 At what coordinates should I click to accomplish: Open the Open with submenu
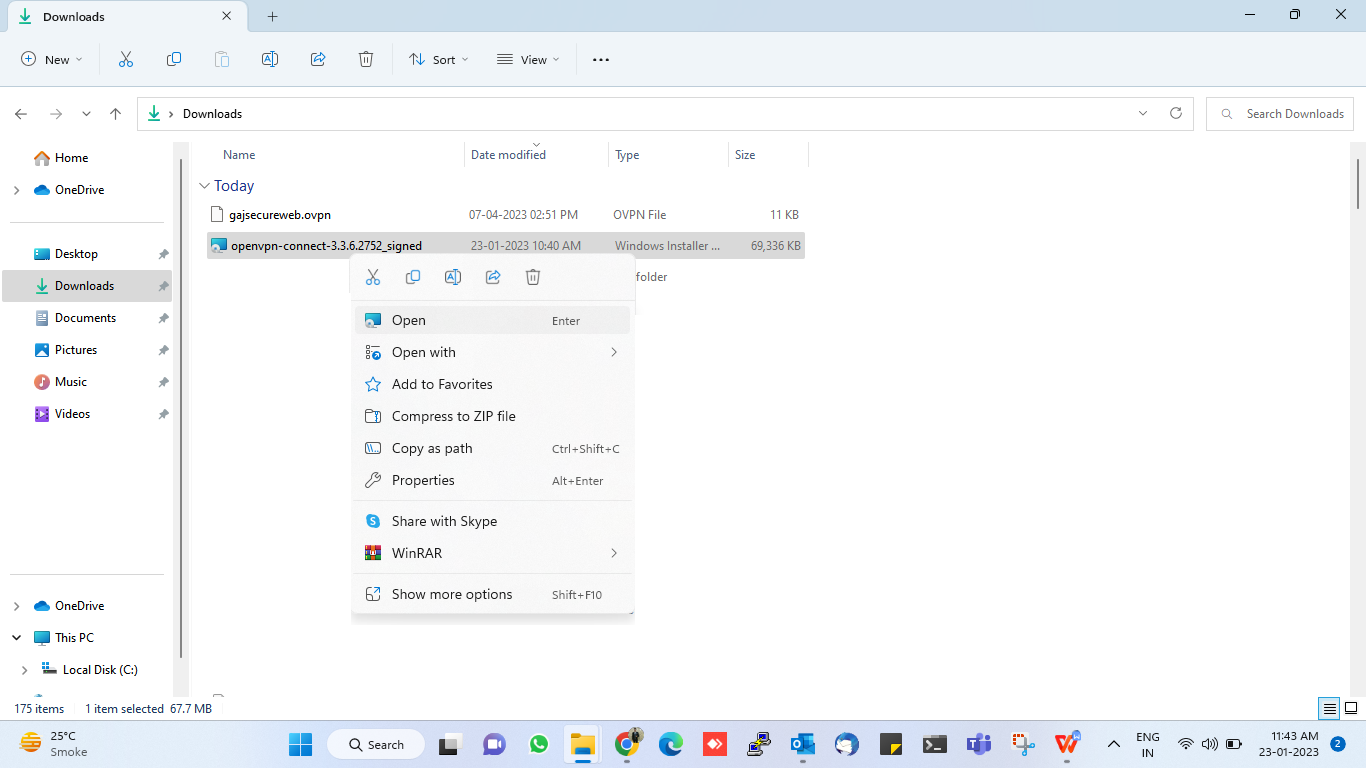point(493,352)
